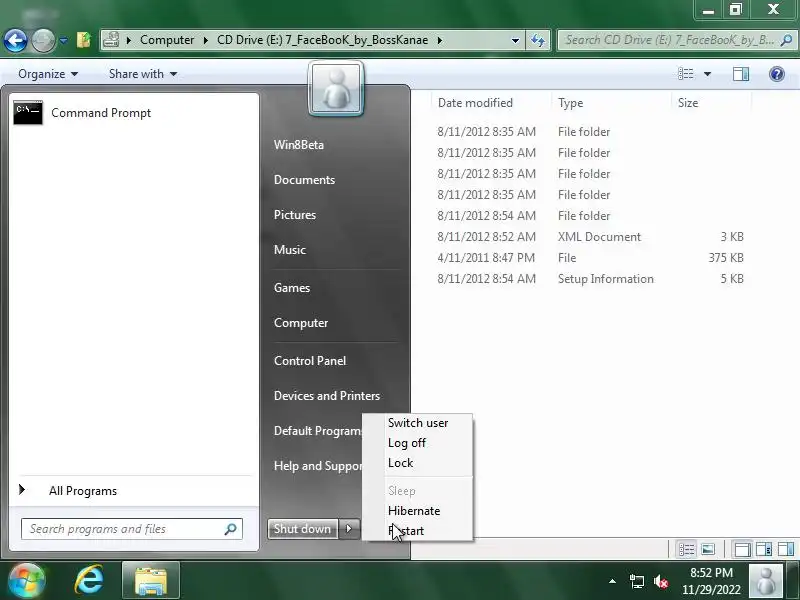Go back with the blue Back arrow
The image size is (800, 600).
pos(15,40)
